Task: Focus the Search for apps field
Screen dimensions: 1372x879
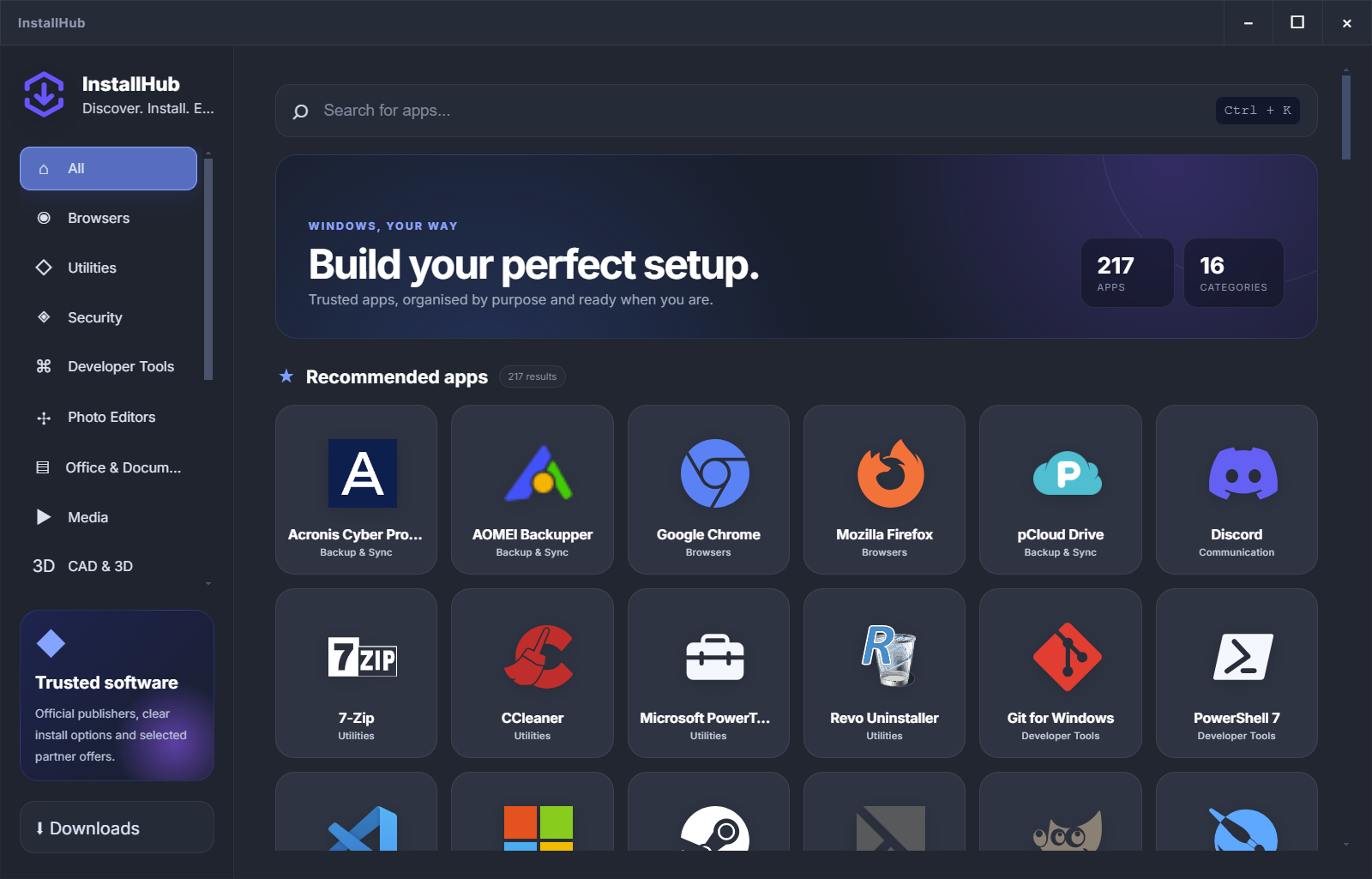Action: [x=796, y=111]
